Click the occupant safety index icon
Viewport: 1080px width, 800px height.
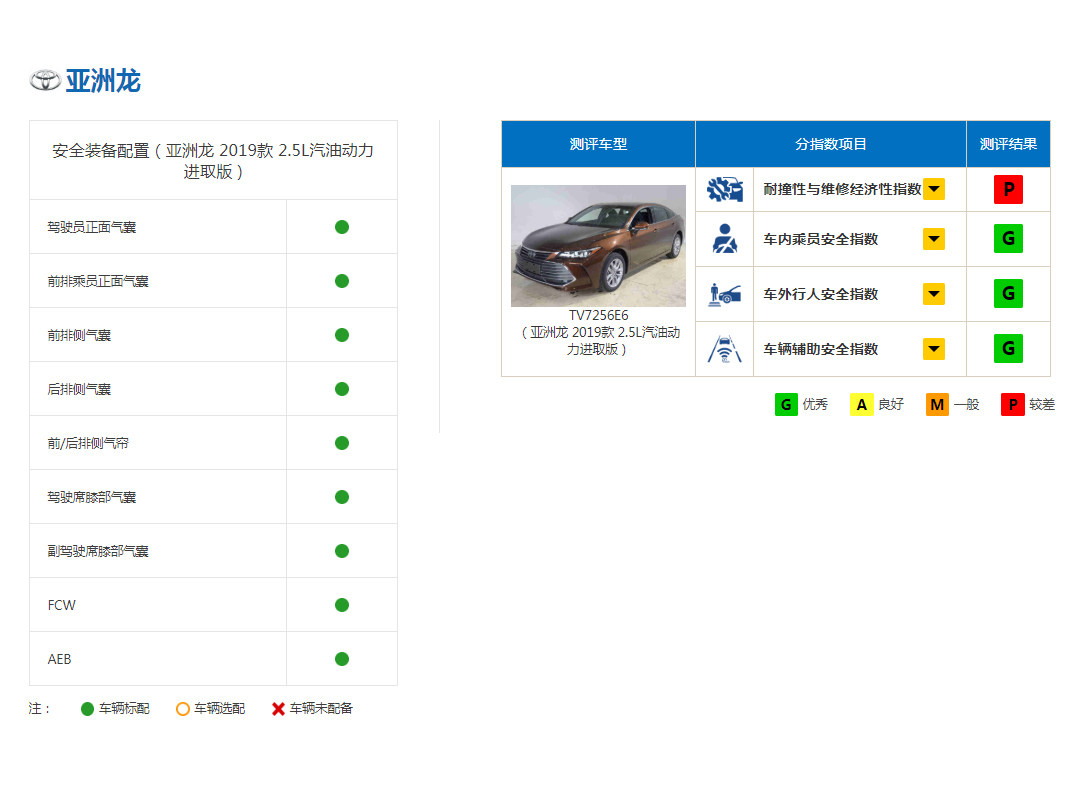pos(724,239)
